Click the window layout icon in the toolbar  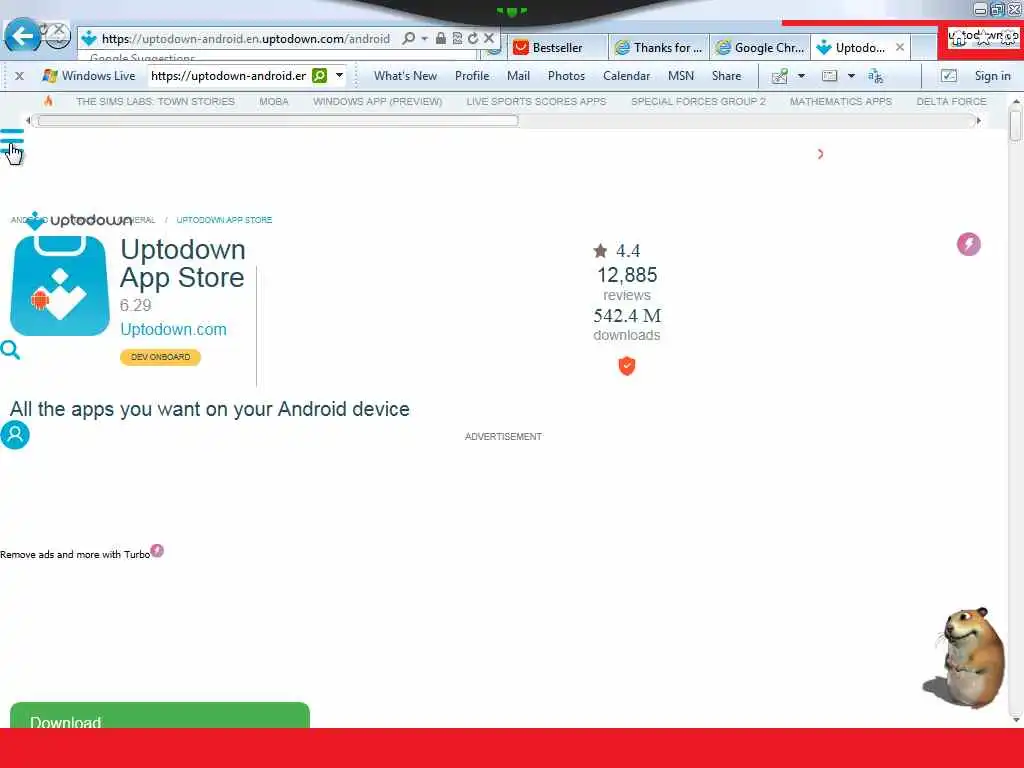[829, 76]
